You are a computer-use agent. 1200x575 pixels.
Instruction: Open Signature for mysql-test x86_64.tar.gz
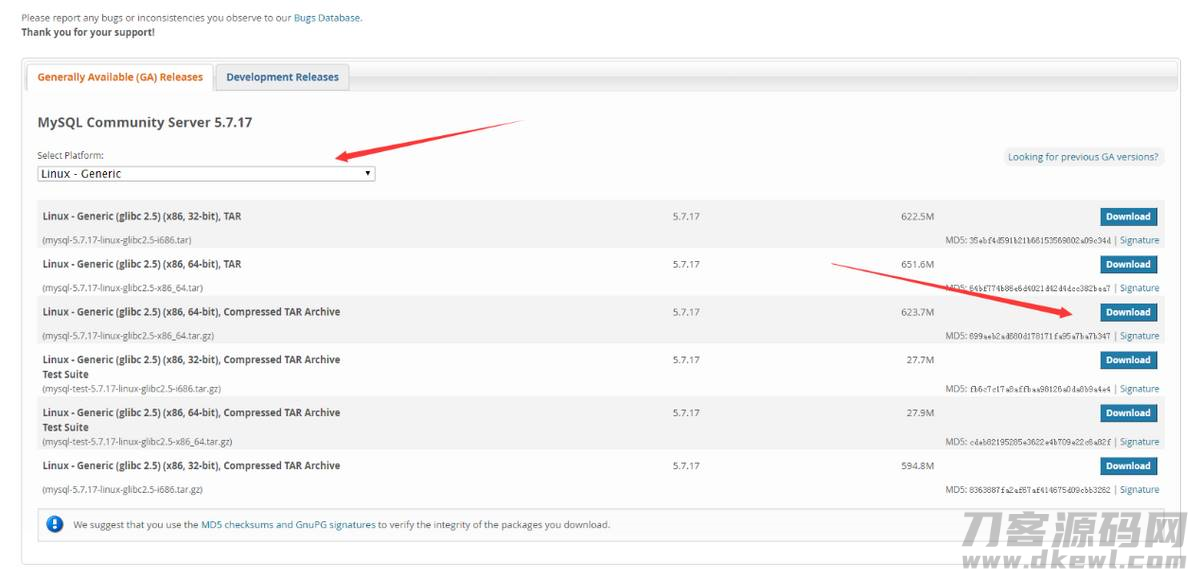pyautogui.click(x=1139, y=442)
